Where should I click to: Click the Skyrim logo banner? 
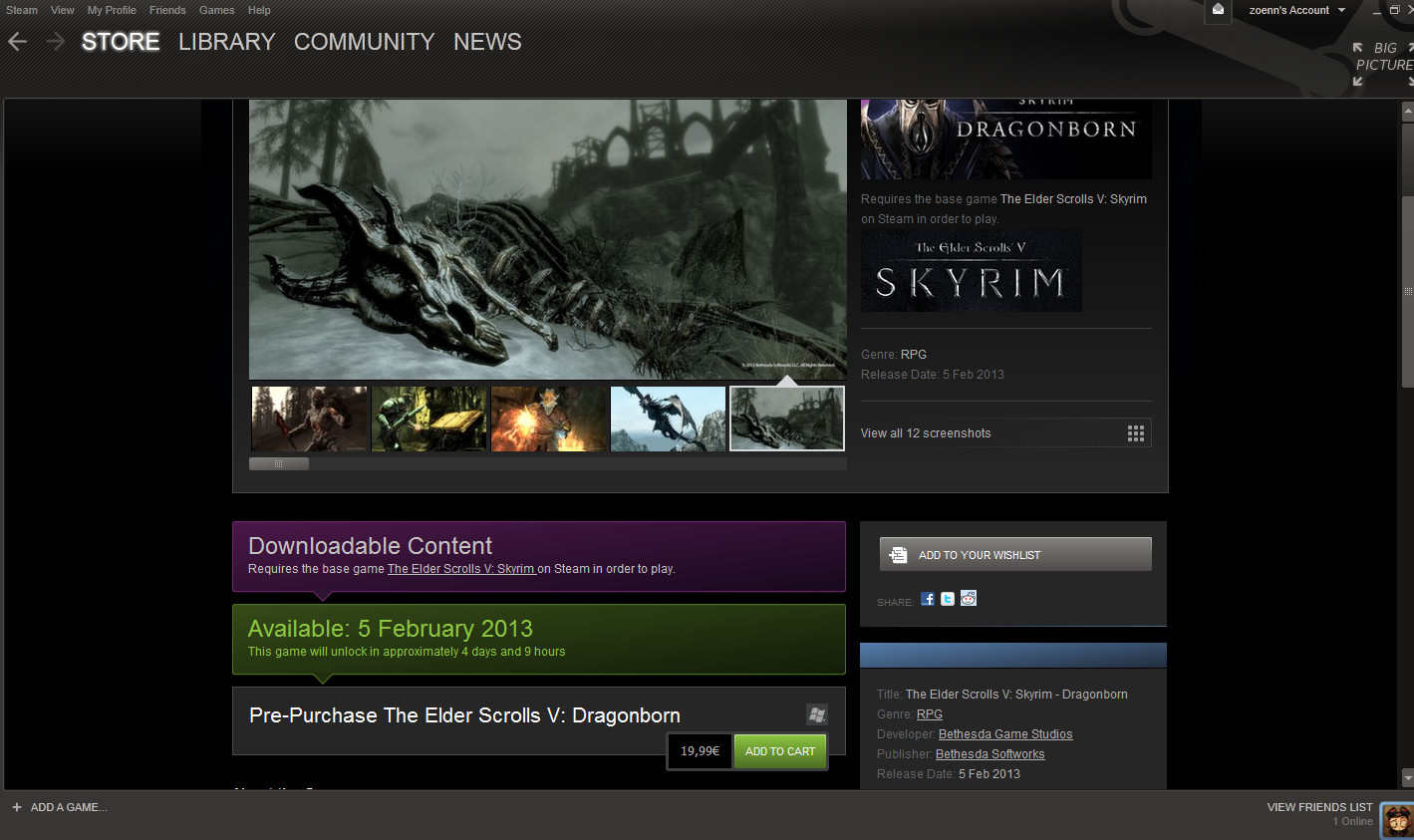[972, 271]
